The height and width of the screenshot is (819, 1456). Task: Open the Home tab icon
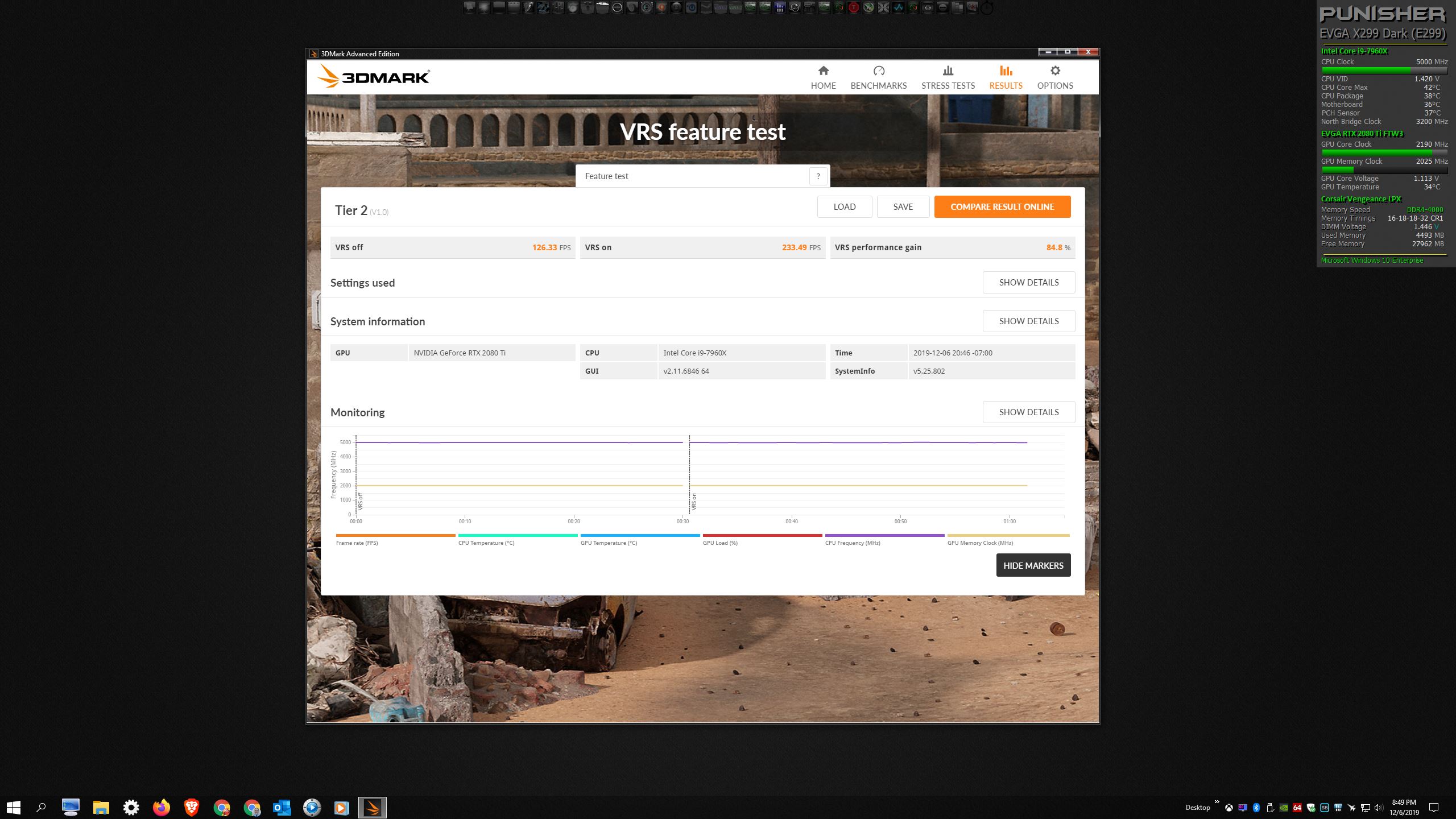[x=823, y=71]
